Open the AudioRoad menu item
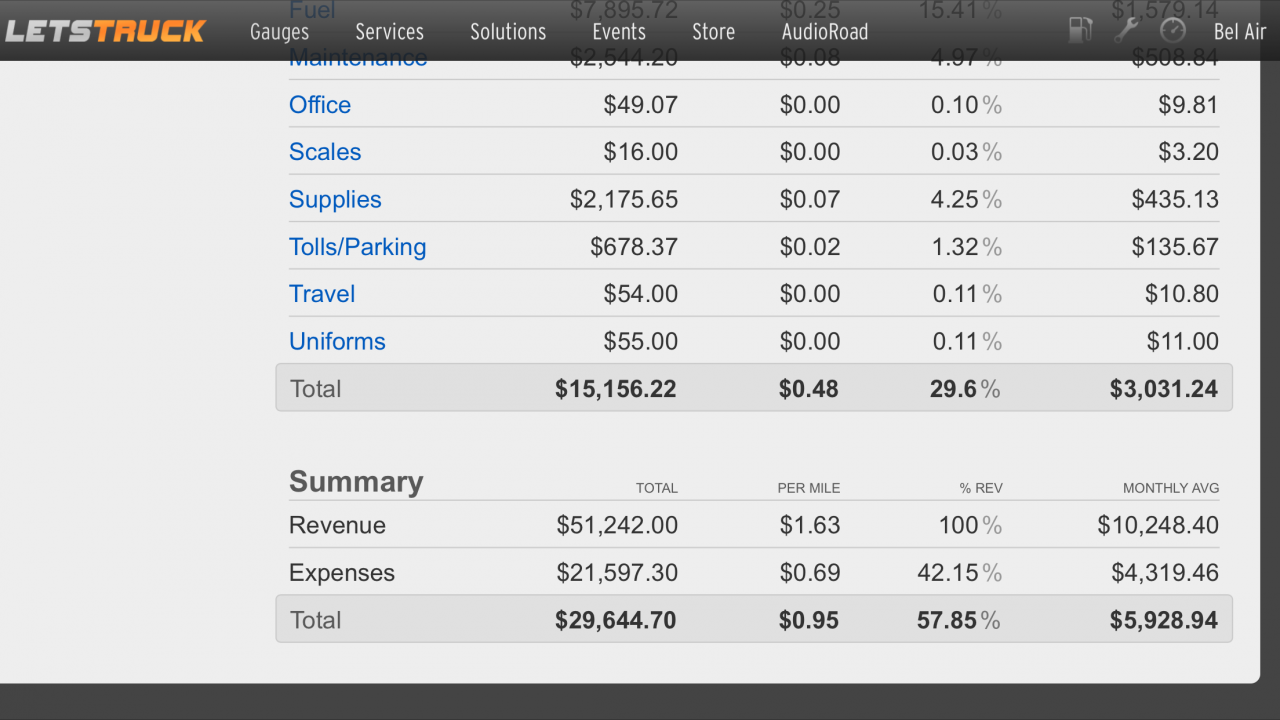 coord(825,32)
